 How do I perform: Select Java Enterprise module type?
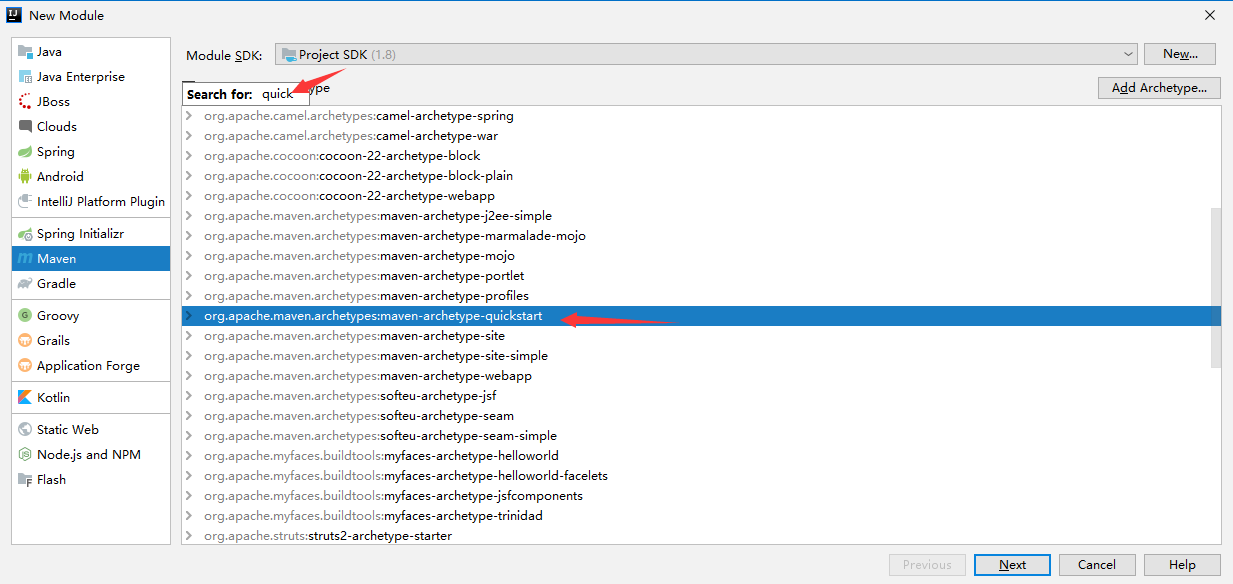coord(91,77)
